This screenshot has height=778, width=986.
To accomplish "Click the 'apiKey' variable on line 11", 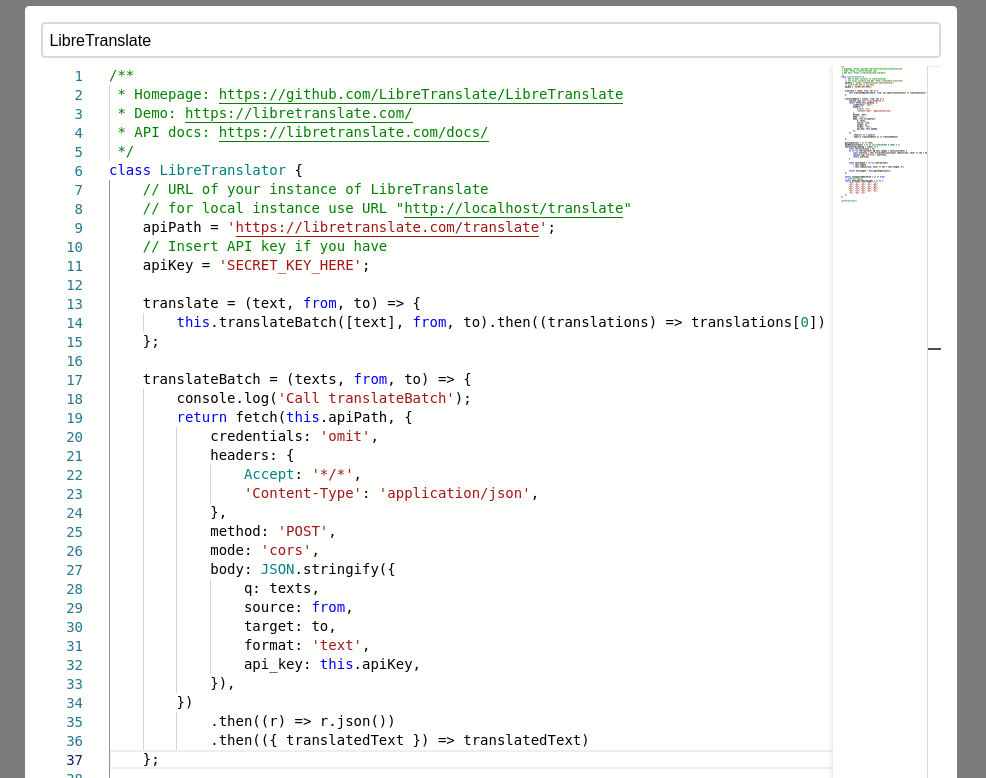I will tap(168, 265).
